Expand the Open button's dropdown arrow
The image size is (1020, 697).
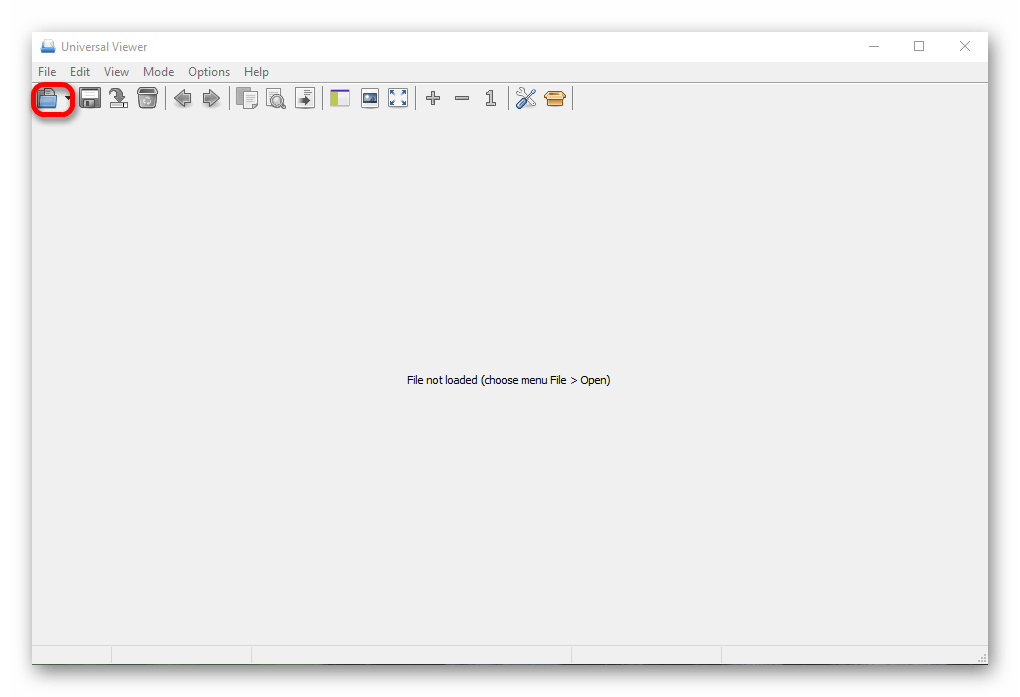pyautogui.click(x=67, y=99)
